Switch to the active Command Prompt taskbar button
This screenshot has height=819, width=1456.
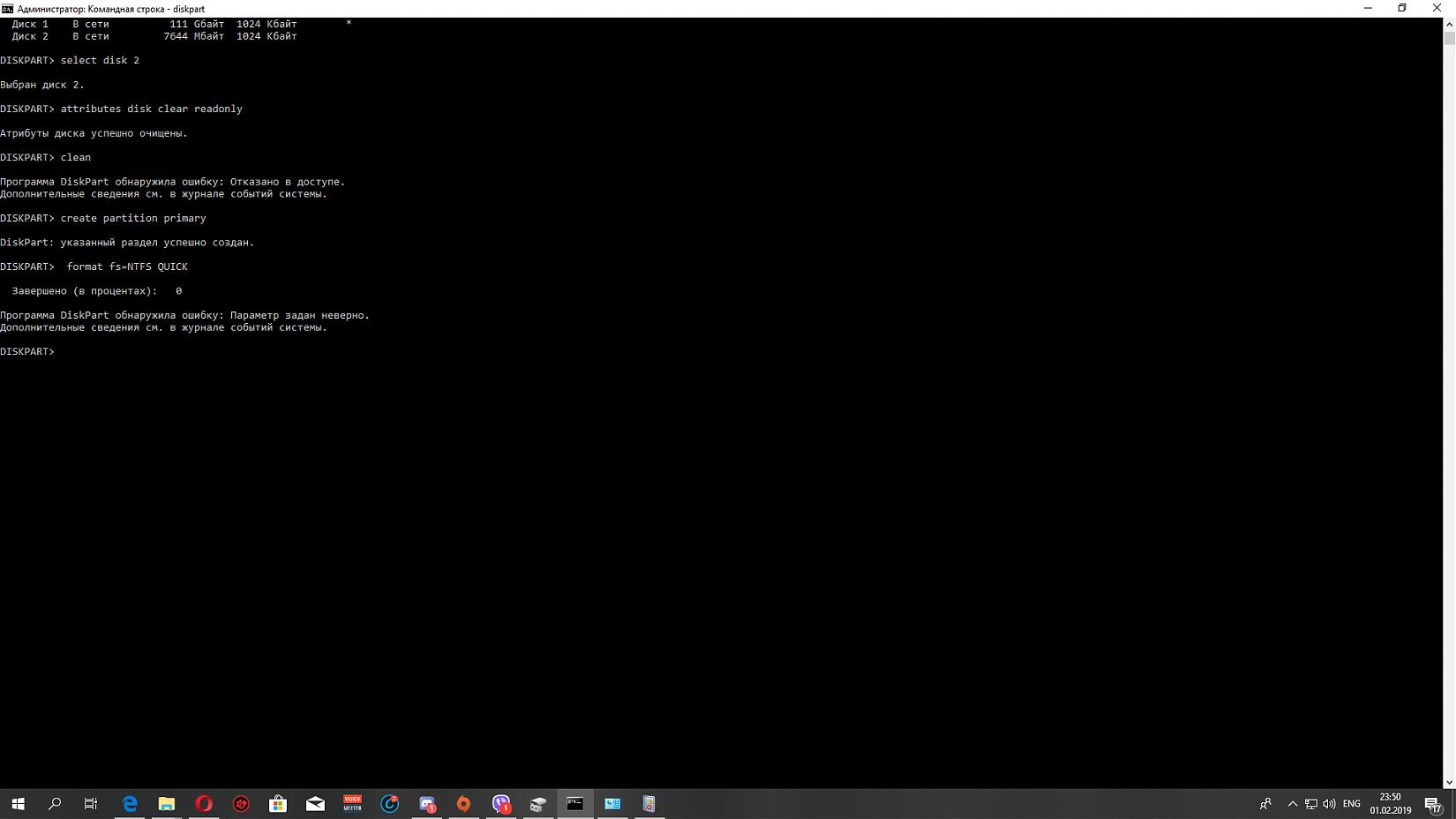click(x=575, y=804)
